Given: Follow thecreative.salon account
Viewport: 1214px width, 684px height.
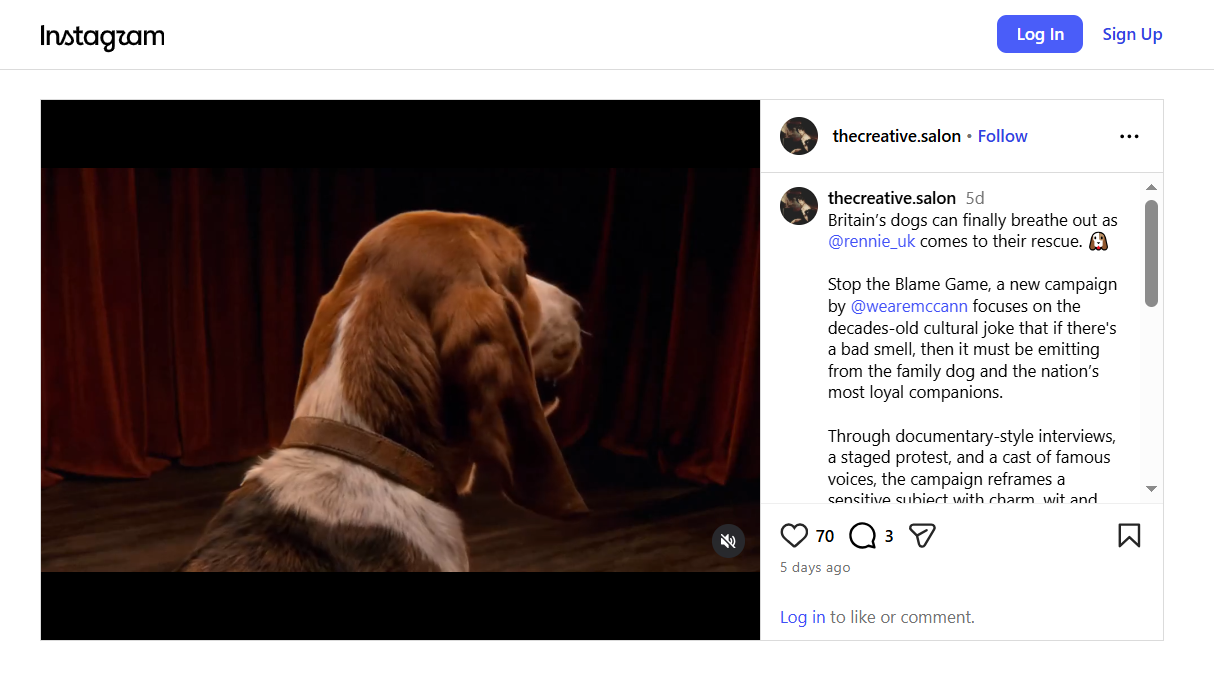Looking at the screenshot, I should click(1002, 136).
